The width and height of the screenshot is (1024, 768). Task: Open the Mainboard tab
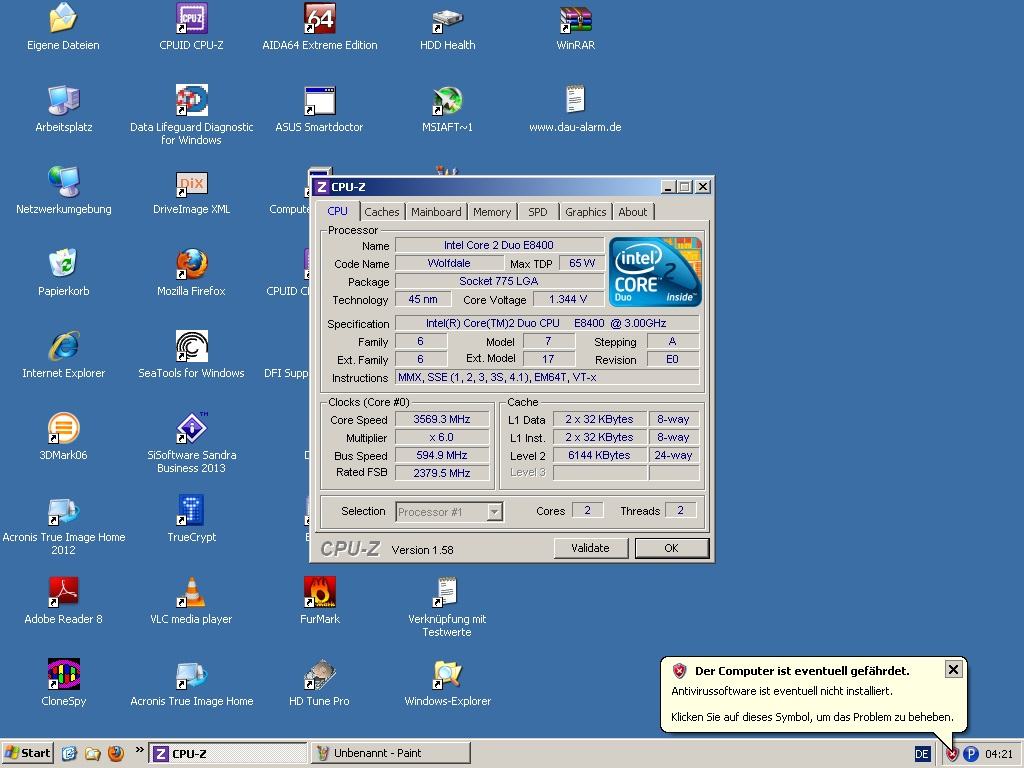(x=436, y=212)
